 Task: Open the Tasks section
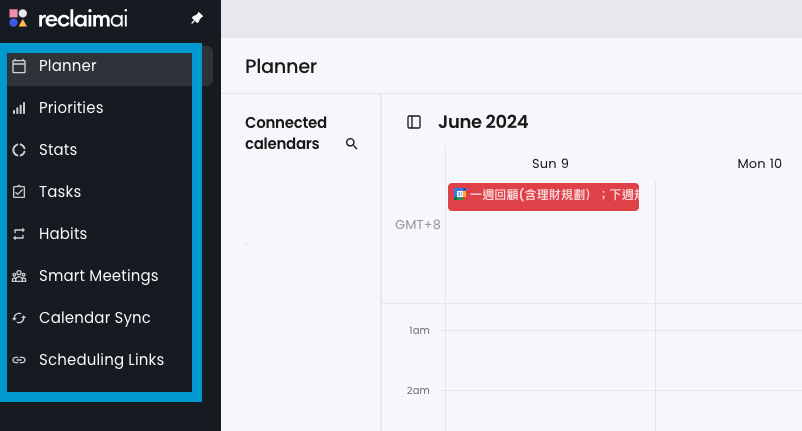tap(60, 192)
